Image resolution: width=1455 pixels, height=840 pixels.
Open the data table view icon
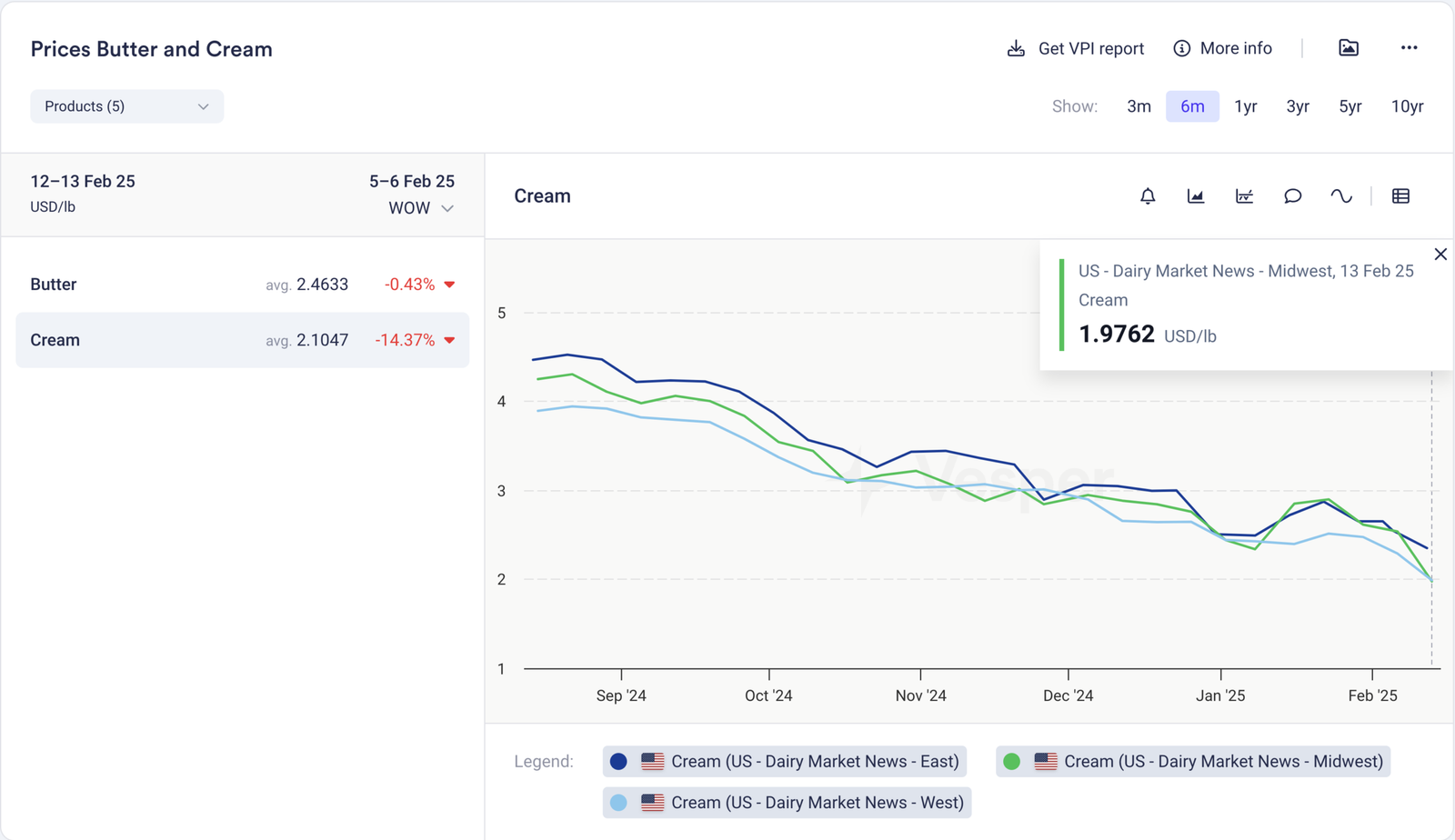[1400, 196]
